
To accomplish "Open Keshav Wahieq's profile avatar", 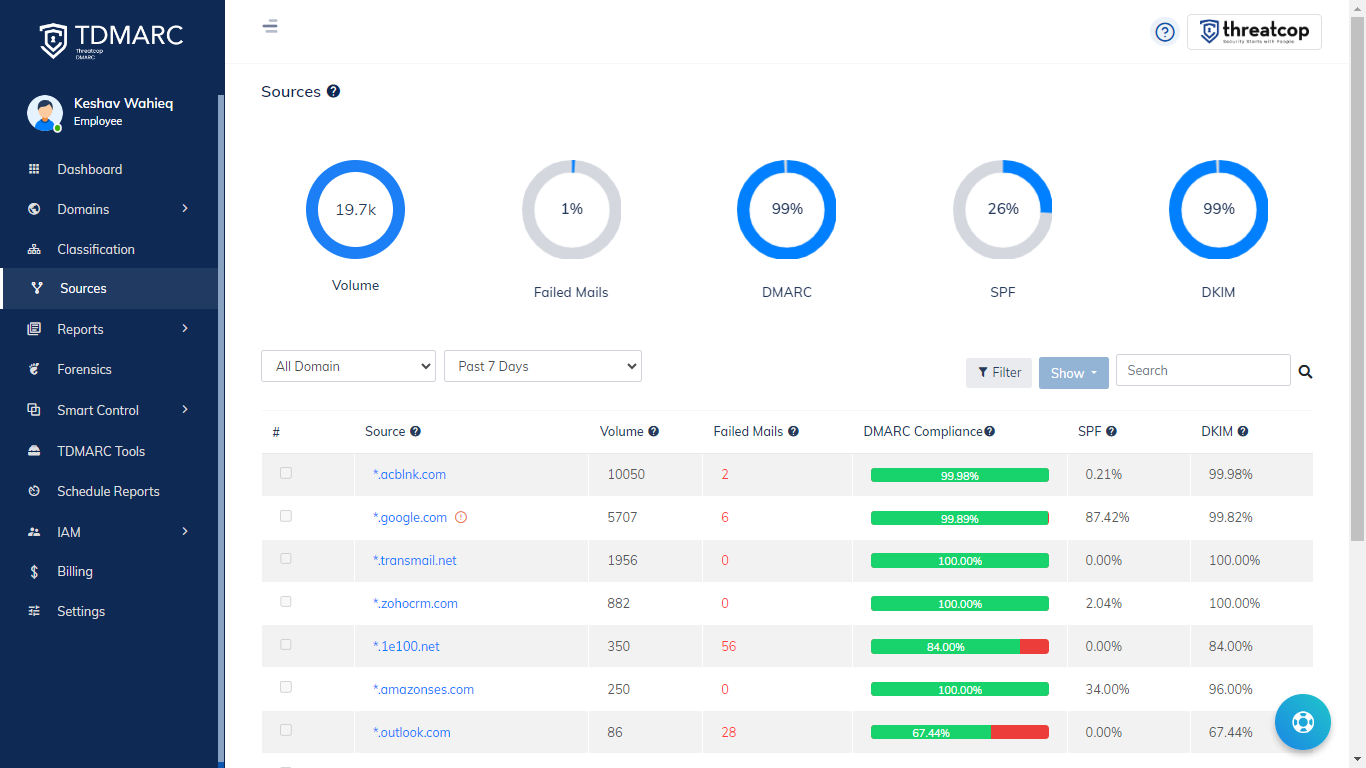I will [x=45, y=113].
